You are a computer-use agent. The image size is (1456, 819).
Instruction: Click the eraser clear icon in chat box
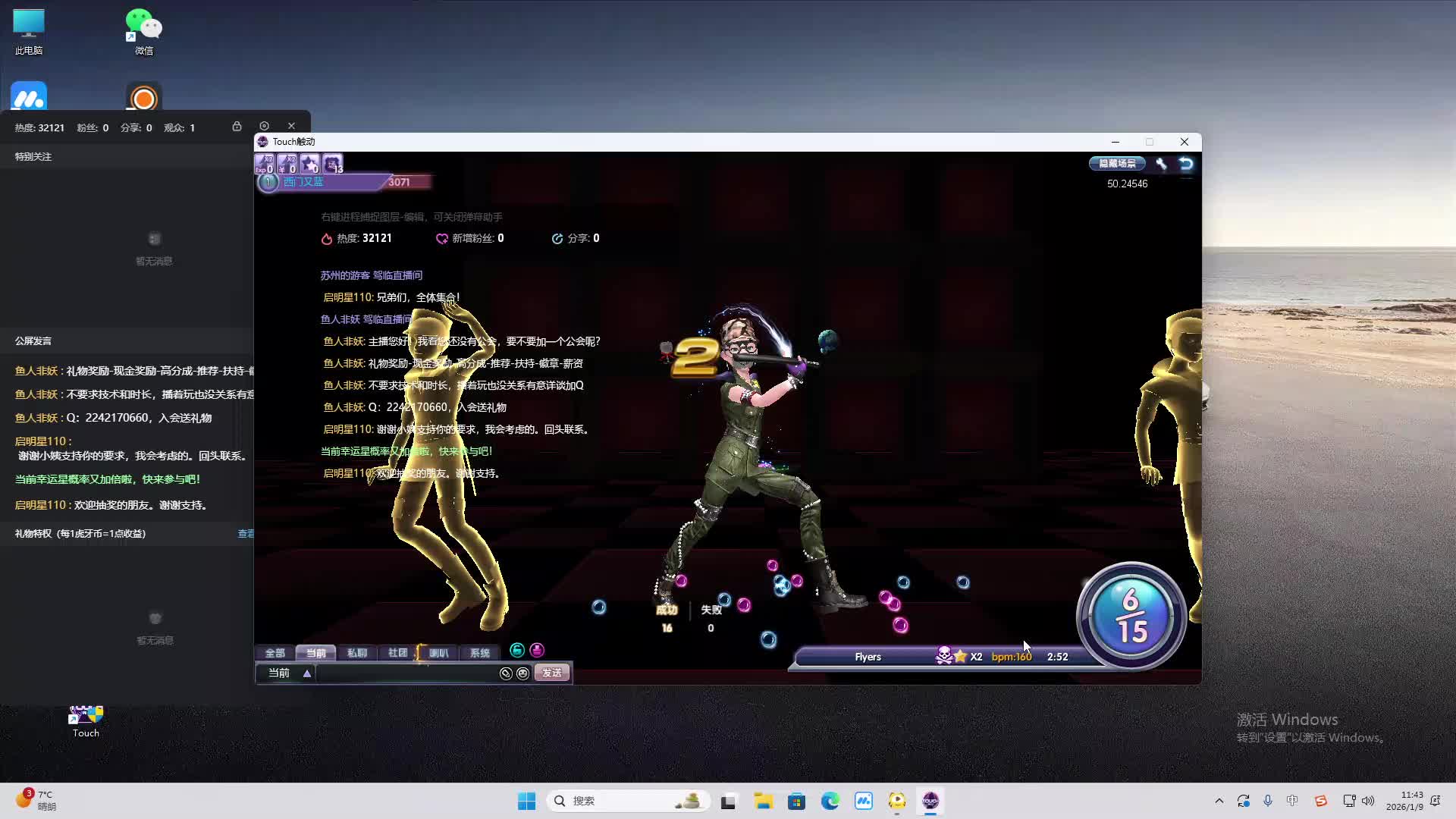pos(506,673)
